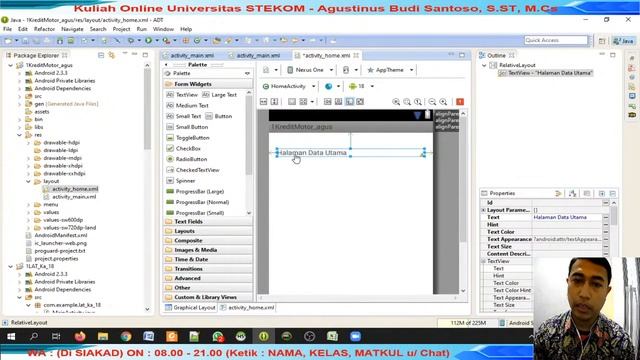Screen dimensions: 640x360
Task: Open the Navigate menu
Action: [72, 29]
